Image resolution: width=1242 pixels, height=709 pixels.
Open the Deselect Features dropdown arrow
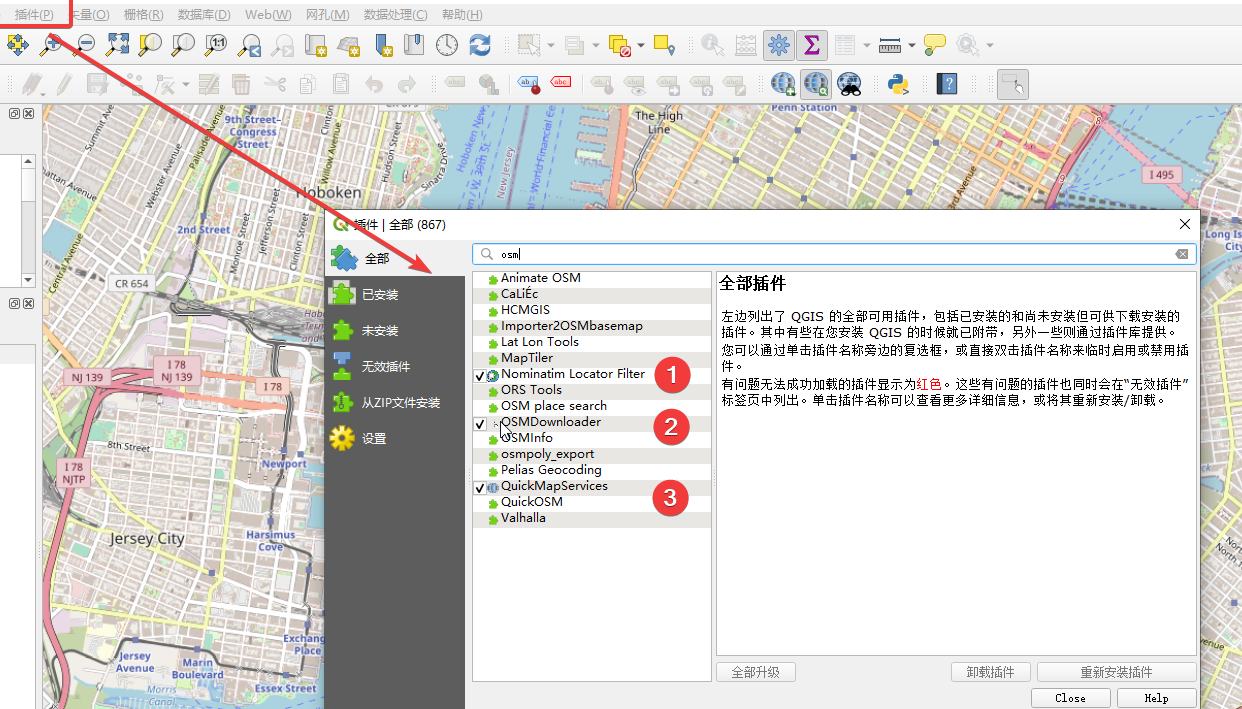click(x=641, y=44)
